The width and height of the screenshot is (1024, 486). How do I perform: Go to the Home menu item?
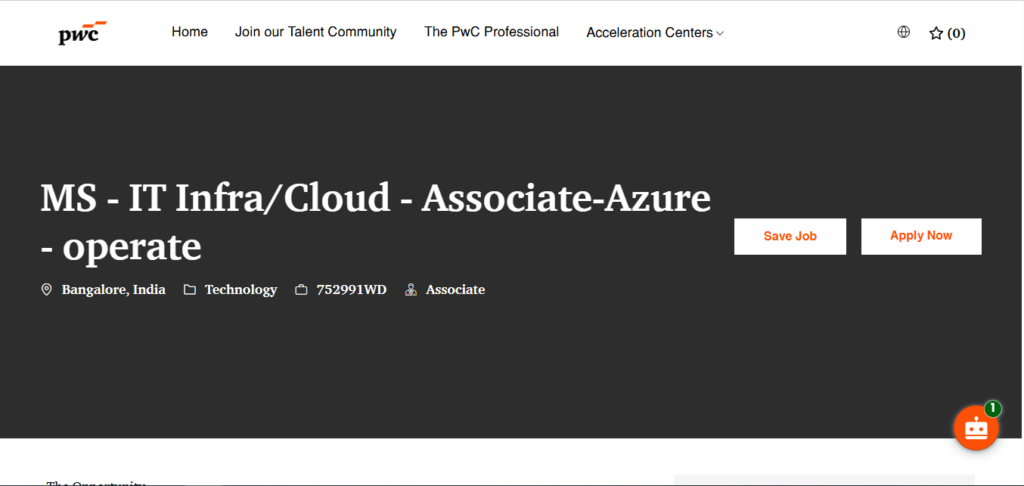[189, 32]
